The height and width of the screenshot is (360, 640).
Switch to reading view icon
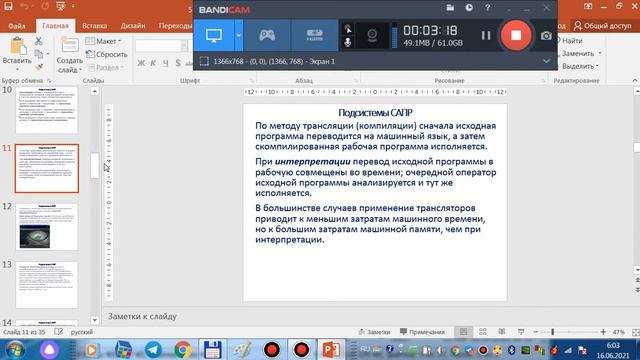[x=502, y=332]
